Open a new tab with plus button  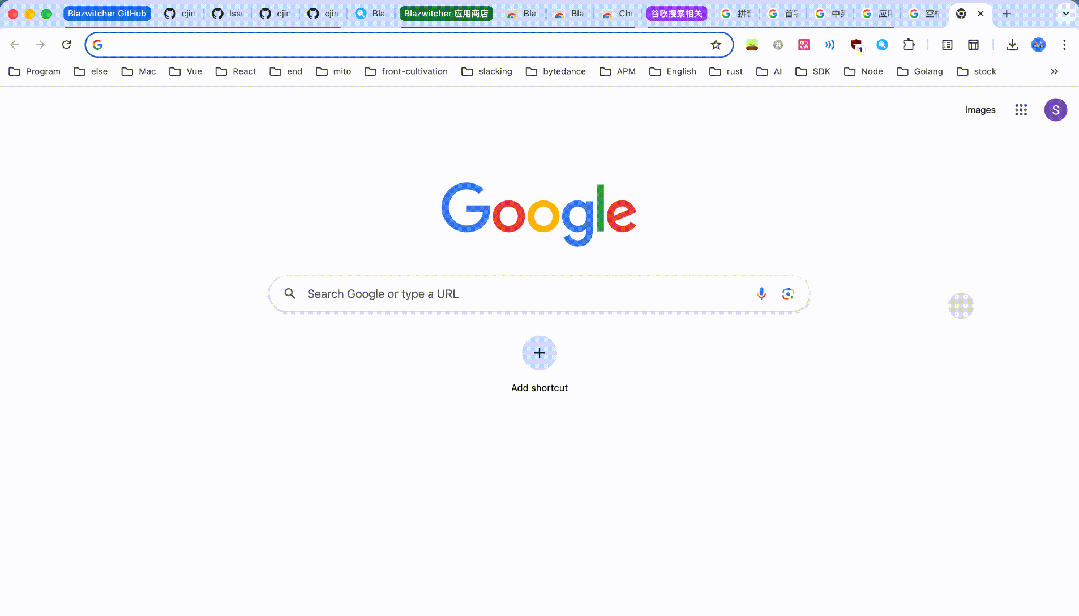click(x=1007, y=14)
